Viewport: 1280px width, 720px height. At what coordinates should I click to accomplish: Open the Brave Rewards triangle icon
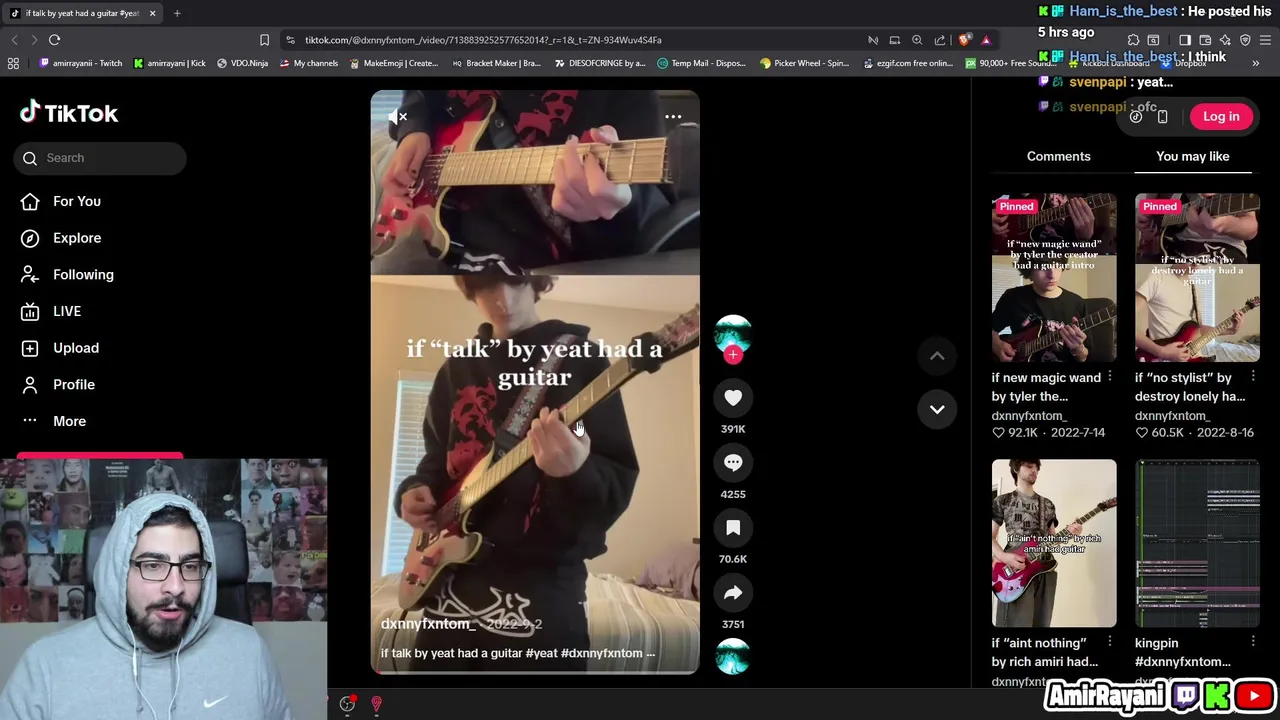point(986,40)
